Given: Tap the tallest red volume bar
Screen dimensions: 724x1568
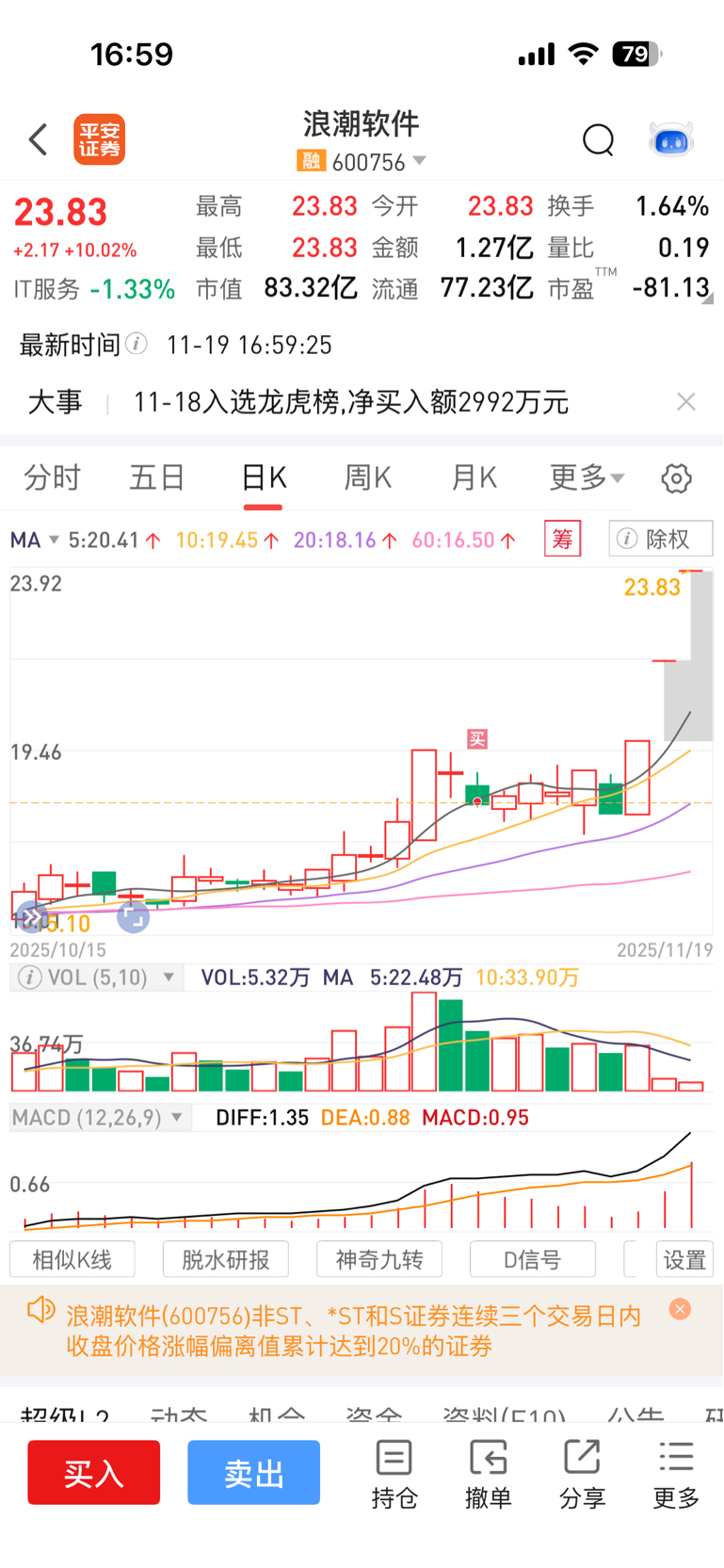Looking at the screenshot, I should (424, 1042).
